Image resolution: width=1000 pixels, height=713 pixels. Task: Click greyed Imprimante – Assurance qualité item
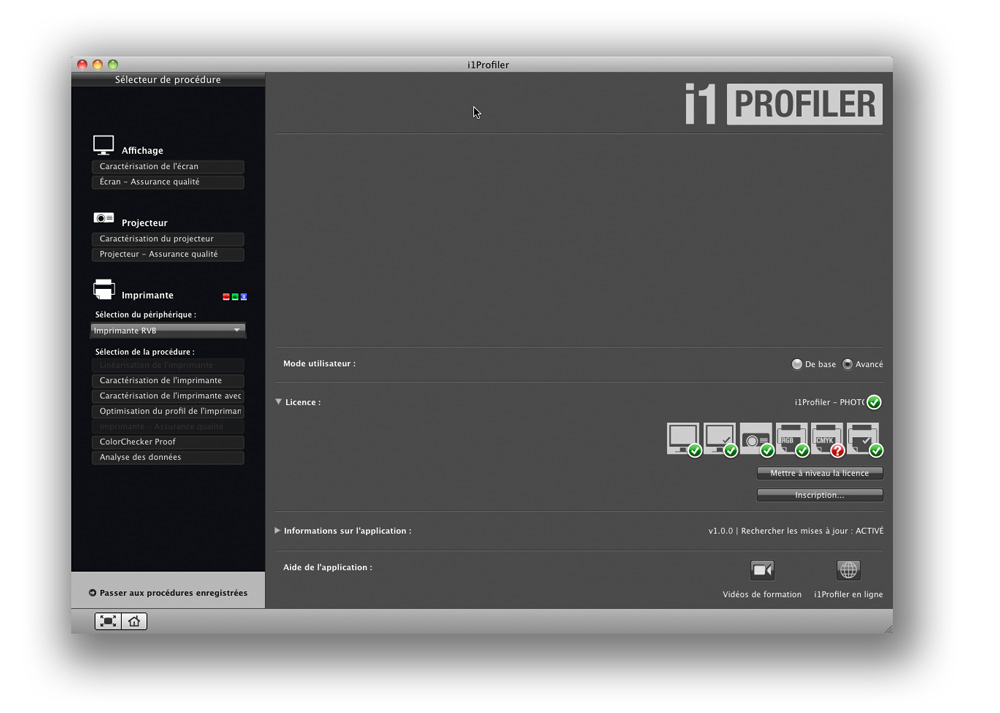click(168, 426)
